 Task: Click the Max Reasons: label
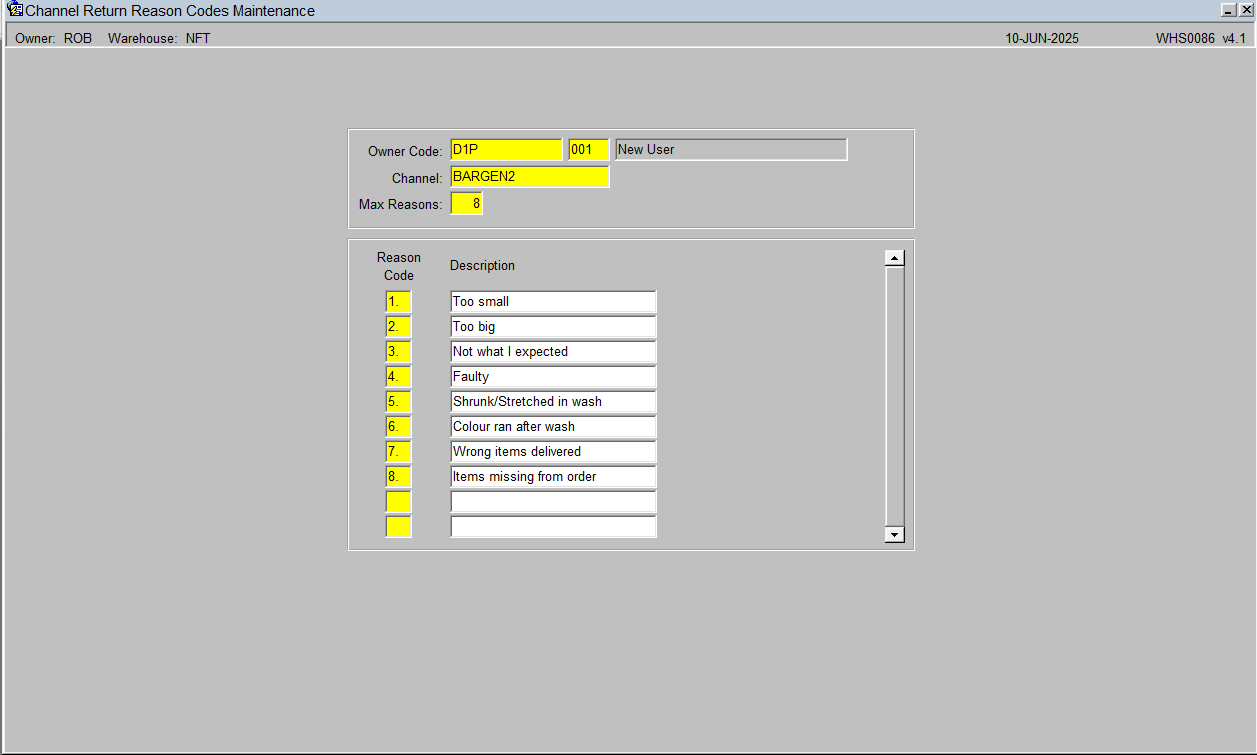click(400, 205)
